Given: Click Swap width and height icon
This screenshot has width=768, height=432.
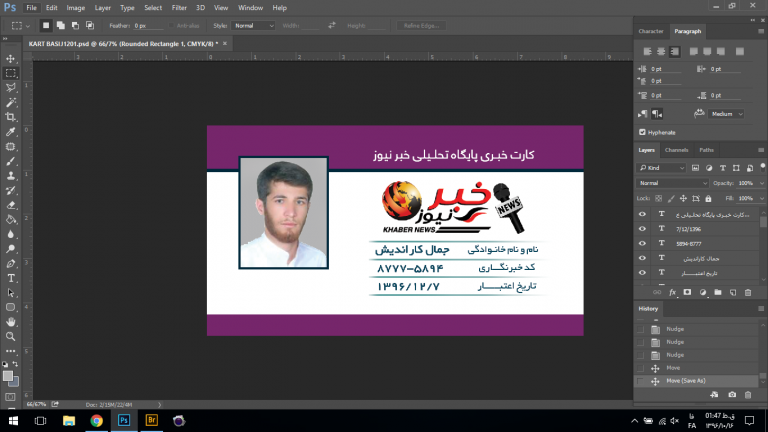Looking at the screenshot, I should [332, 25].
